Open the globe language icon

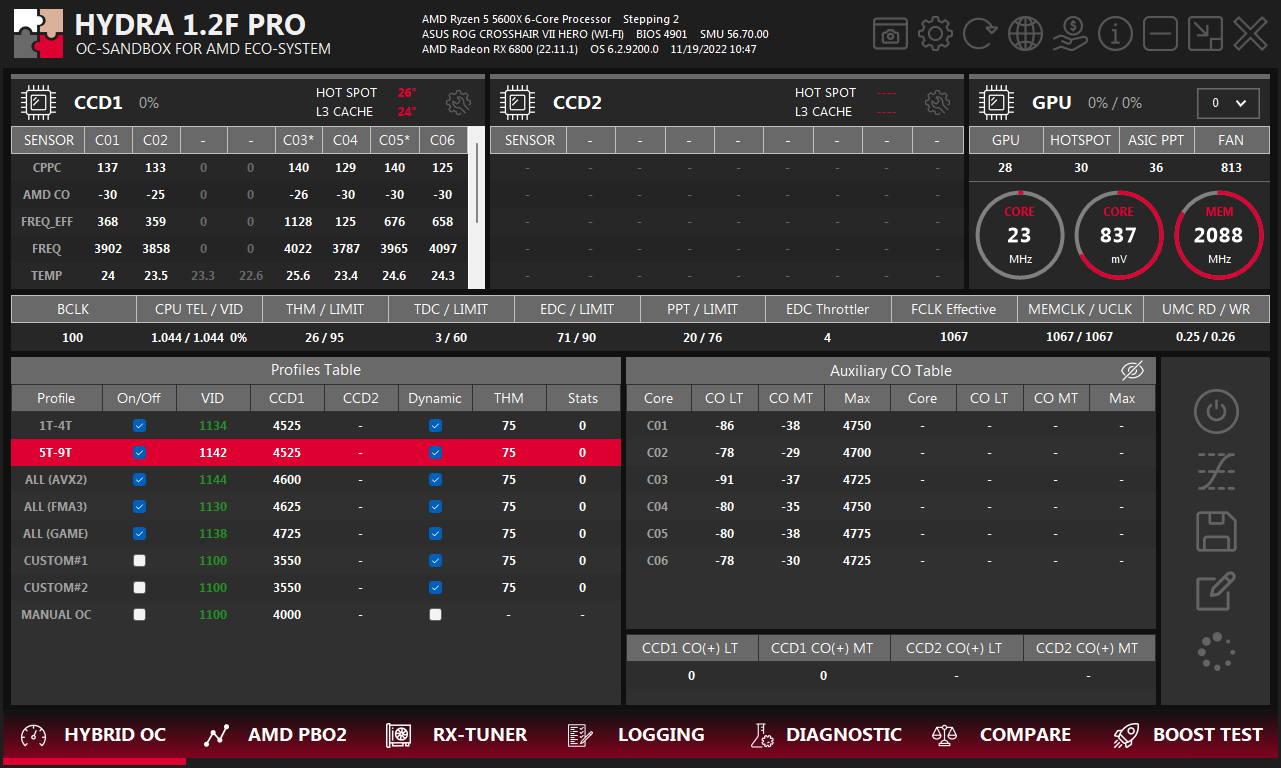pyautogui.click(x=1025, y=34)
